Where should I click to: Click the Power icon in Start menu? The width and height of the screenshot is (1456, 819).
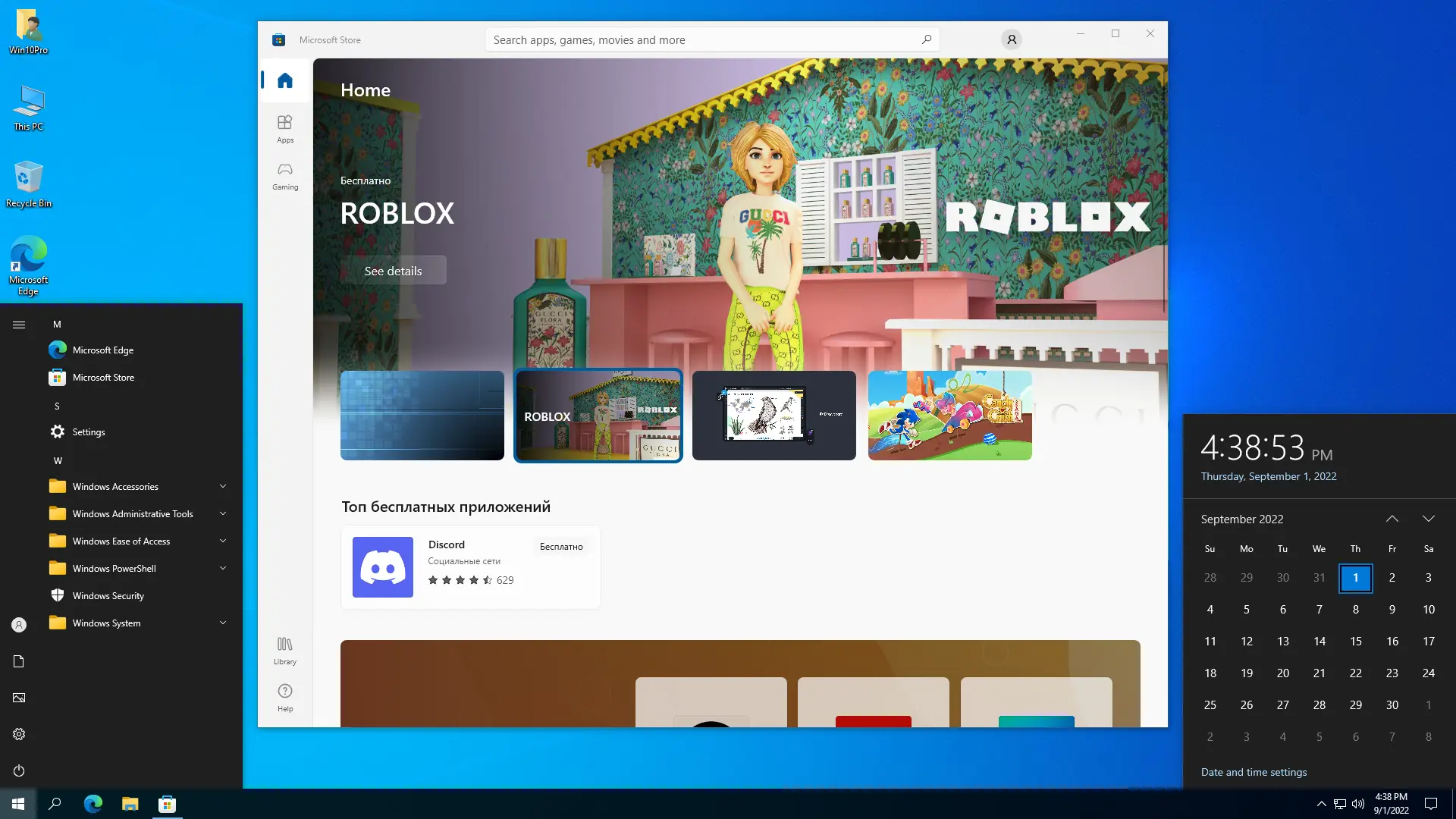tap(19, 770)
